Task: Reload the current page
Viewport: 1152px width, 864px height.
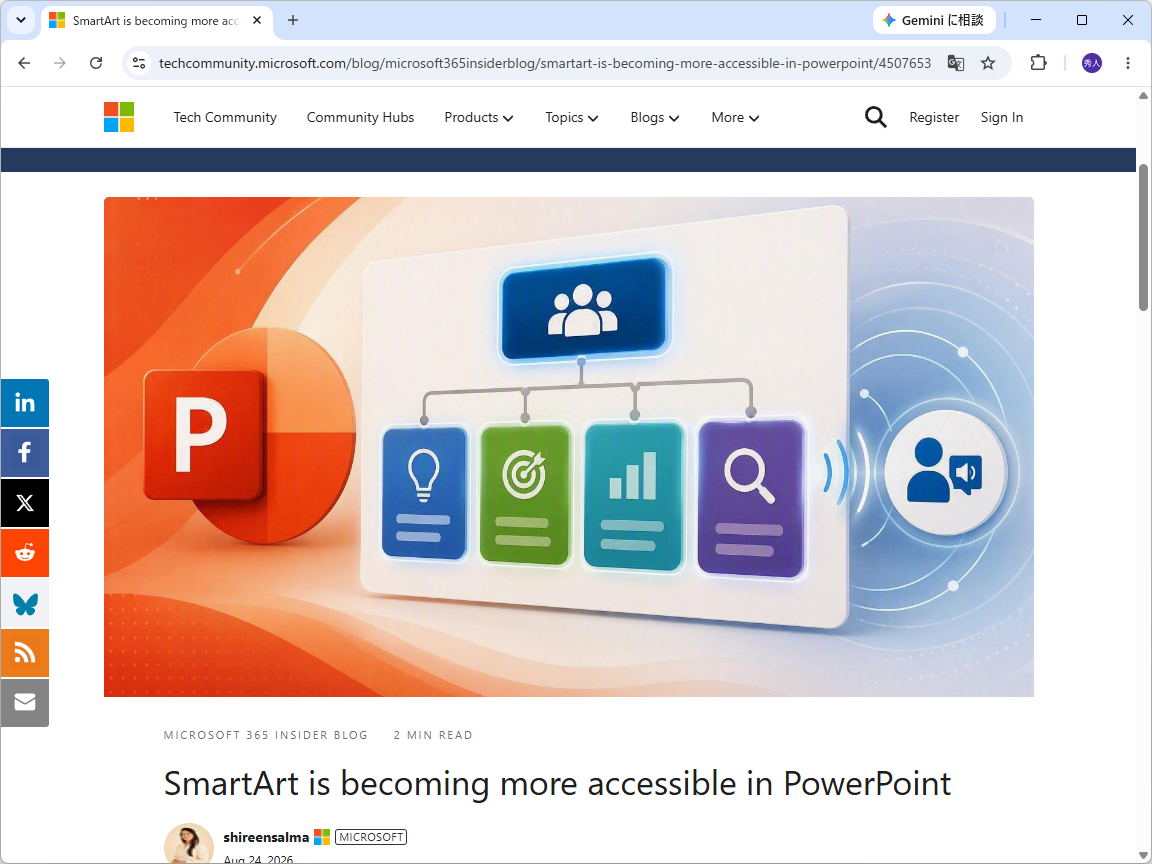Action: click(96, 63)
